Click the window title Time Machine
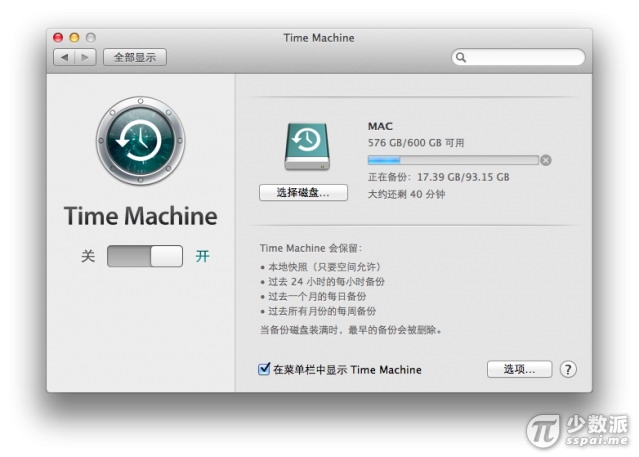The image size is (639, 457). pos(319,38)
